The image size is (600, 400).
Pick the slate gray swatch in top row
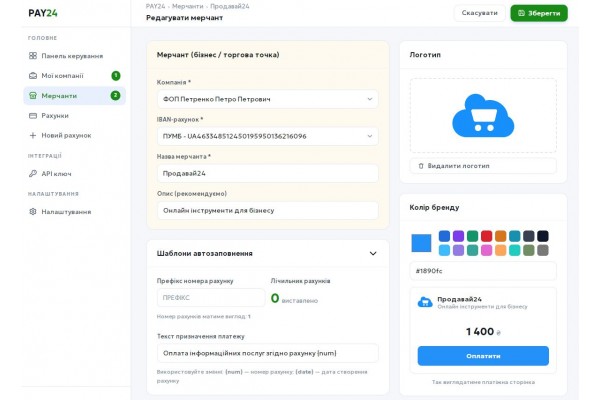point(529,236)
